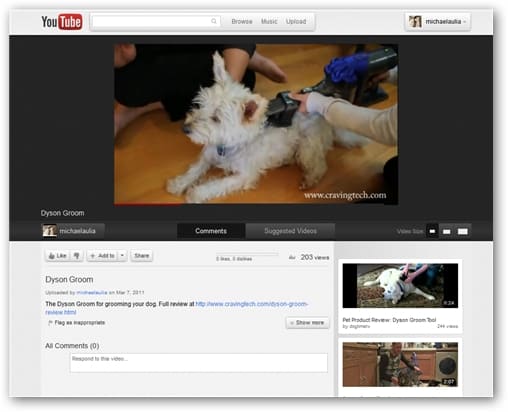Screen dimensions: 508x412
Task: Open the michaelaulia account dropdown in header
Action: point(438,22)
